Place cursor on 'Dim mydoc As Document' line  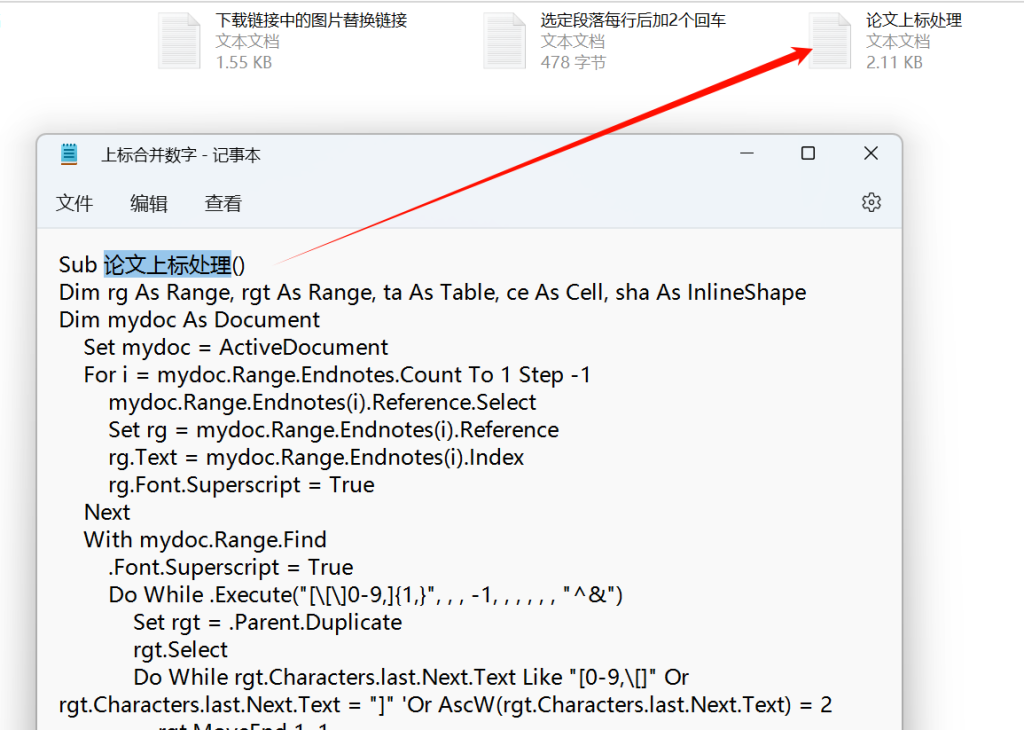tap(189, 320)
